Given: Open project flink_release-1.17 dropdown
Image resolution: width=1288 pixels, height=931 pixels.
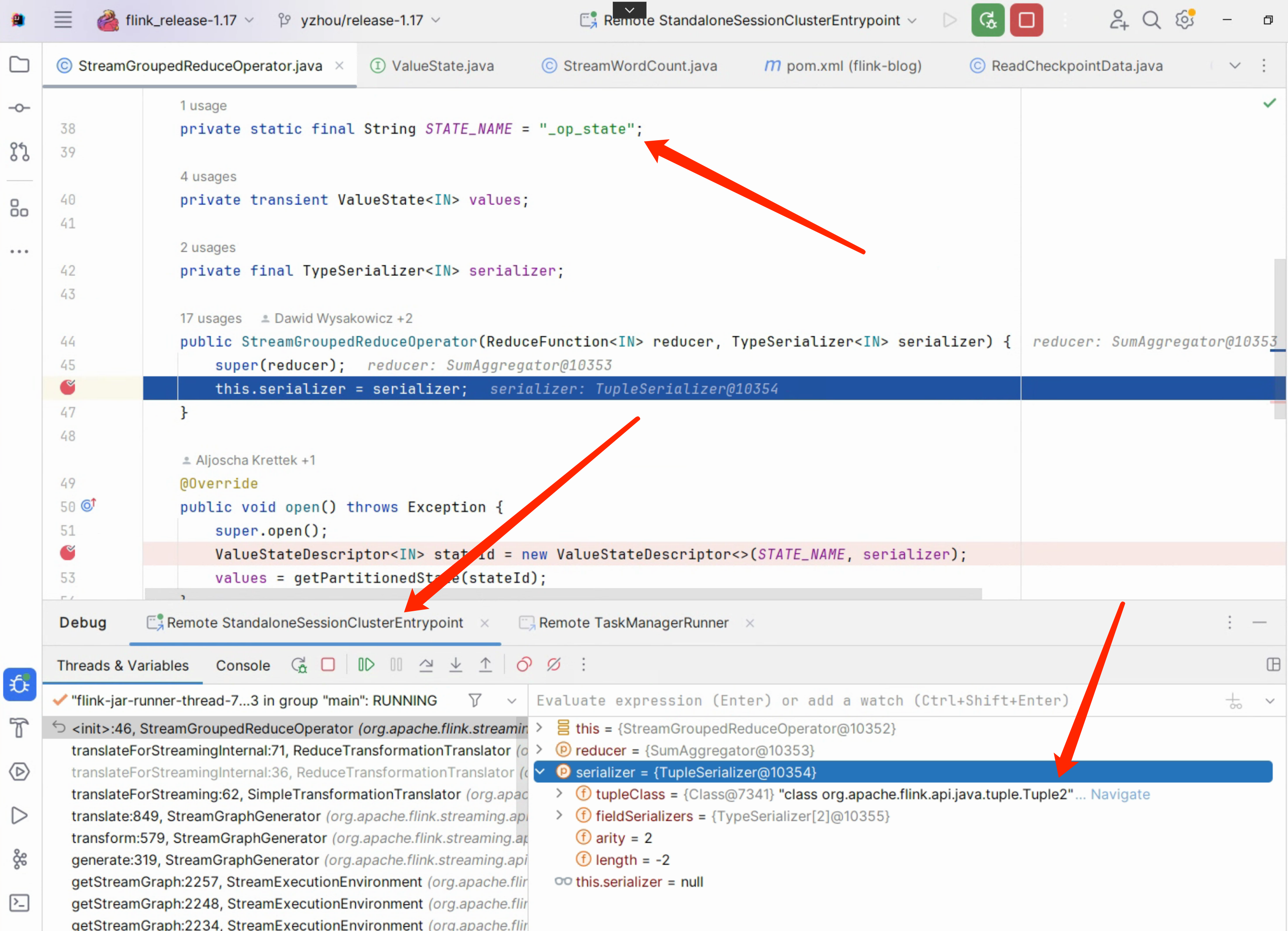Looking at the screenshot, I should [175, 20].
